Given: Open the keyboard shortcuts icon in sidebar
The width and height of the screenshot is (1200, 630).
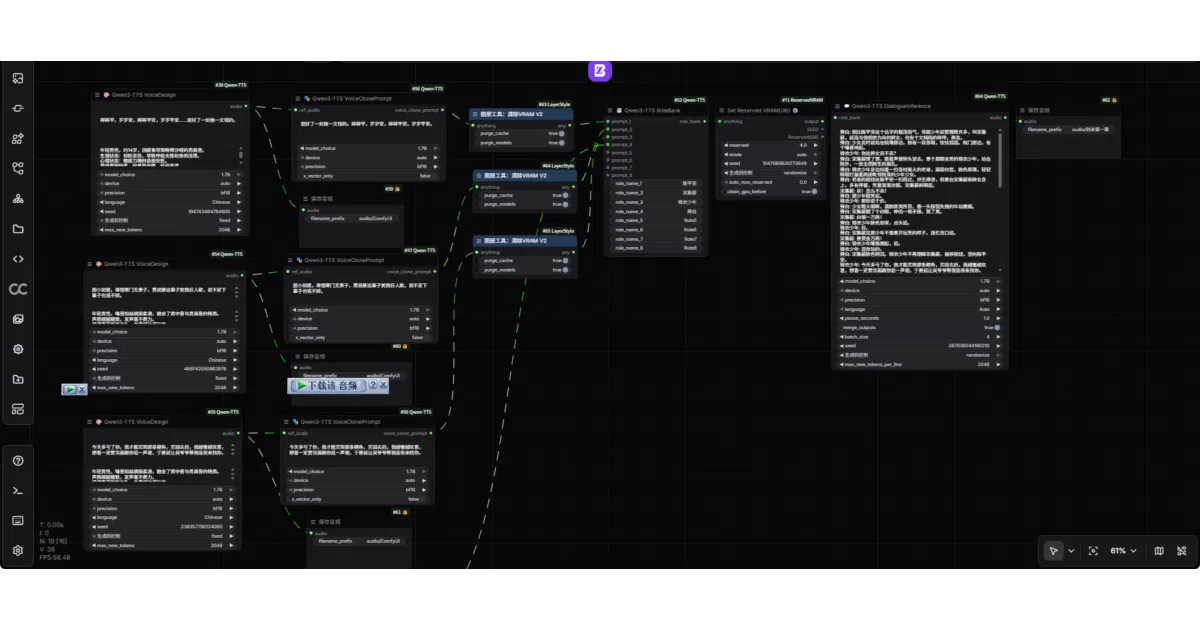Looking at the screenshot, I should tap(17, 520).
